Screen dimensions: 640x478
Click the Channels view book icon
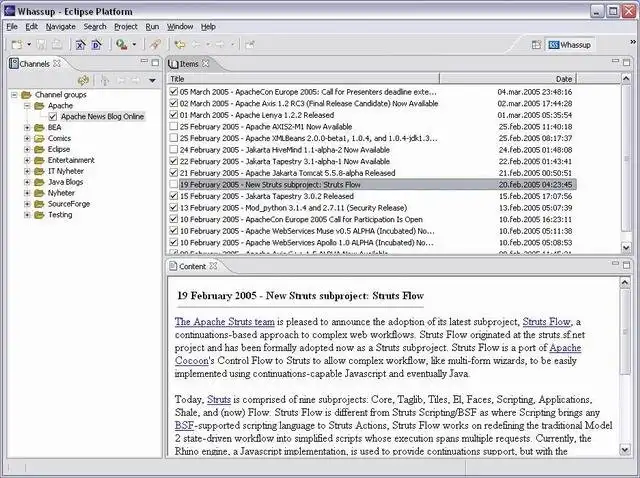tap(14, 64)
